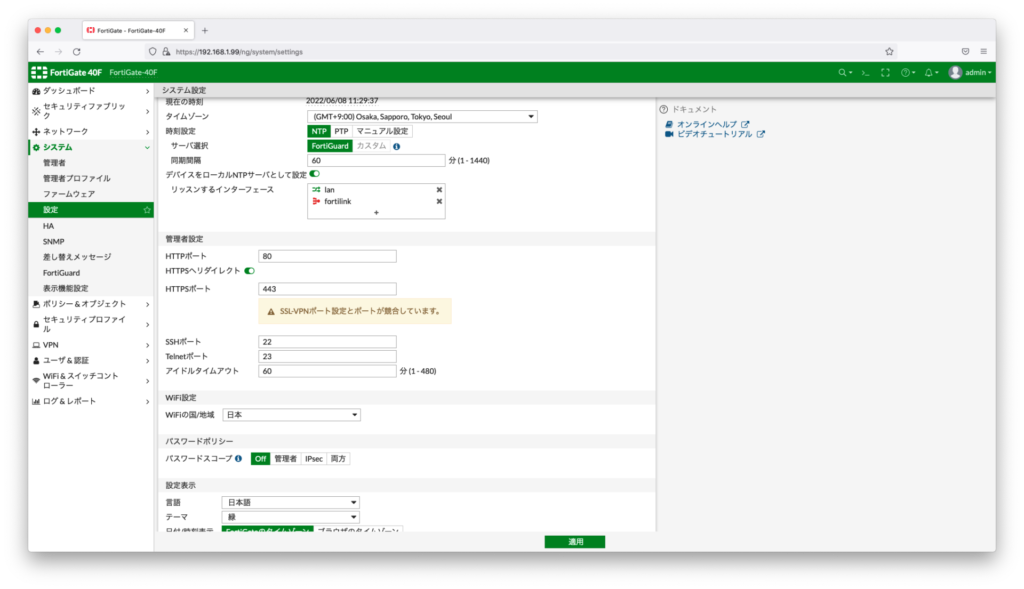Click the HTTPSポート input field
Viewport: 1024px width, 589px height.
click(327, 289)
